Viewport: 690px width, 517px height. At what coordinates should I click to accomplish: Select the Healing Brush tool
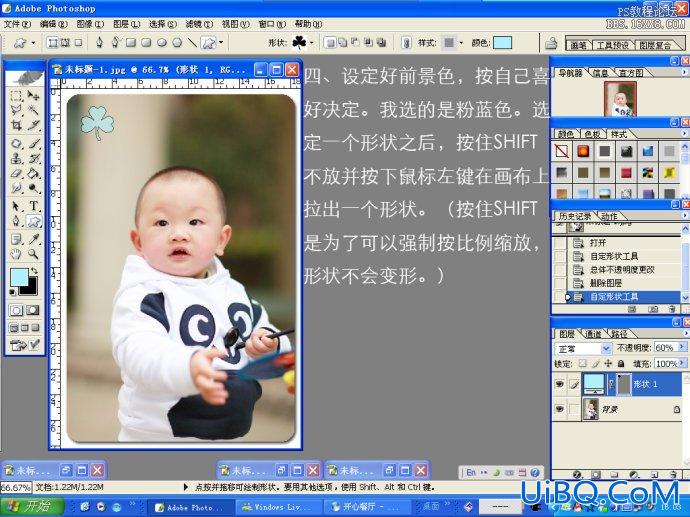16,144
